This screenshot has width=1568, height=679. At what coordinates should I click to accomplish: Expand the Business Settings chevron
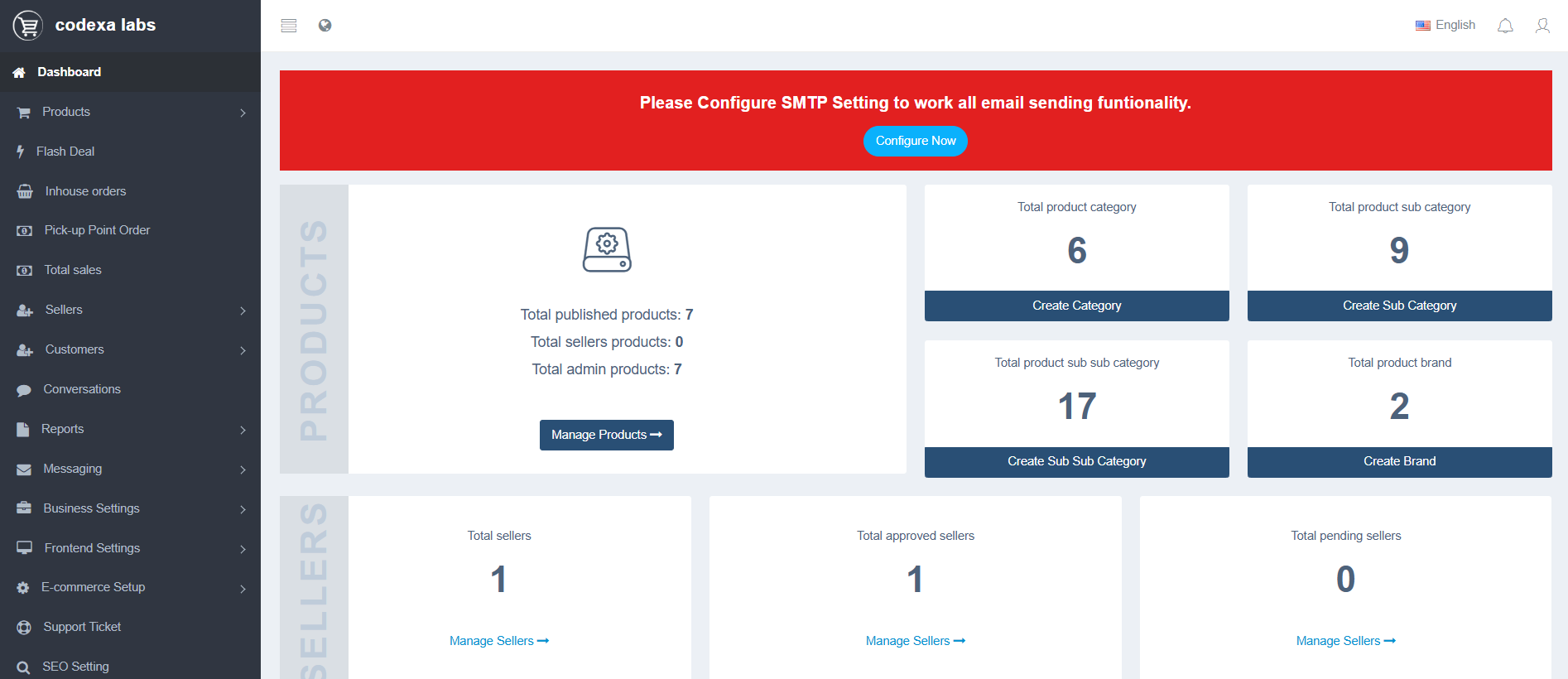[243, 509]
